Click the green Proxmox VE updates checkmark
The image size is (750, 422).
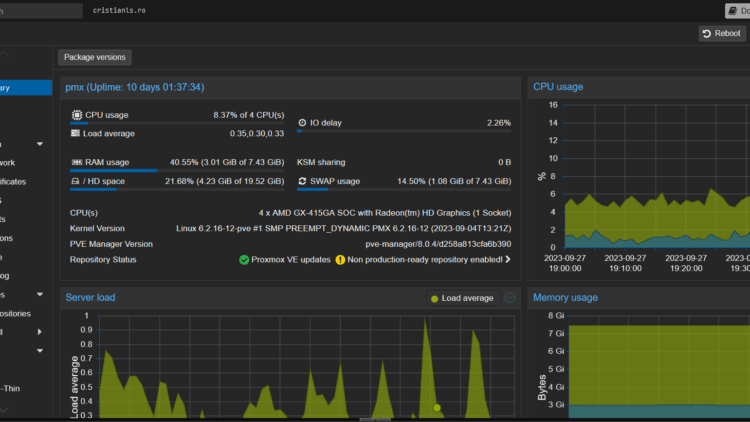[244, 260]
